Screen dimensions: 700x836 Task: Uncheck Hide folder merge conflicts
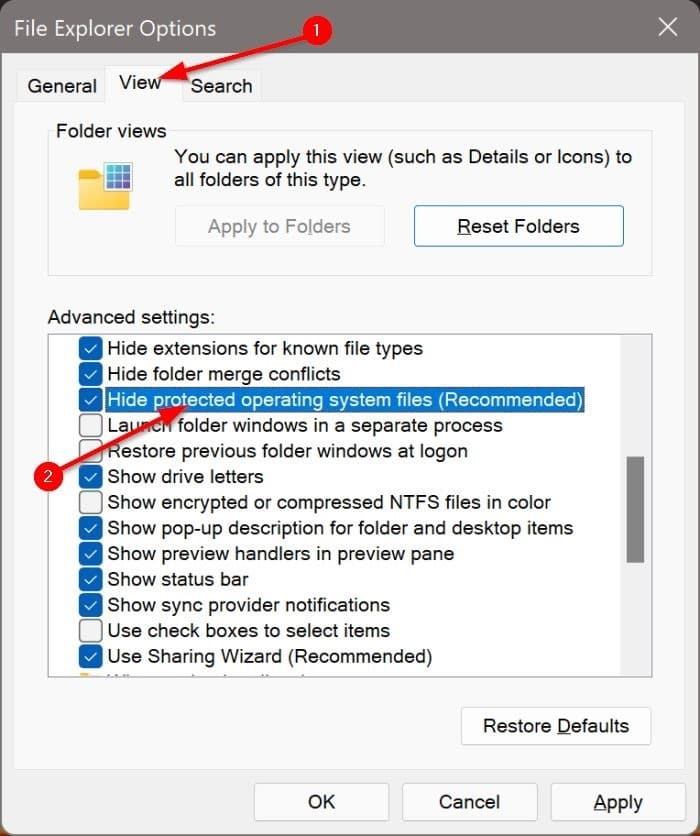pyautogui.click(x=90, y=374)
